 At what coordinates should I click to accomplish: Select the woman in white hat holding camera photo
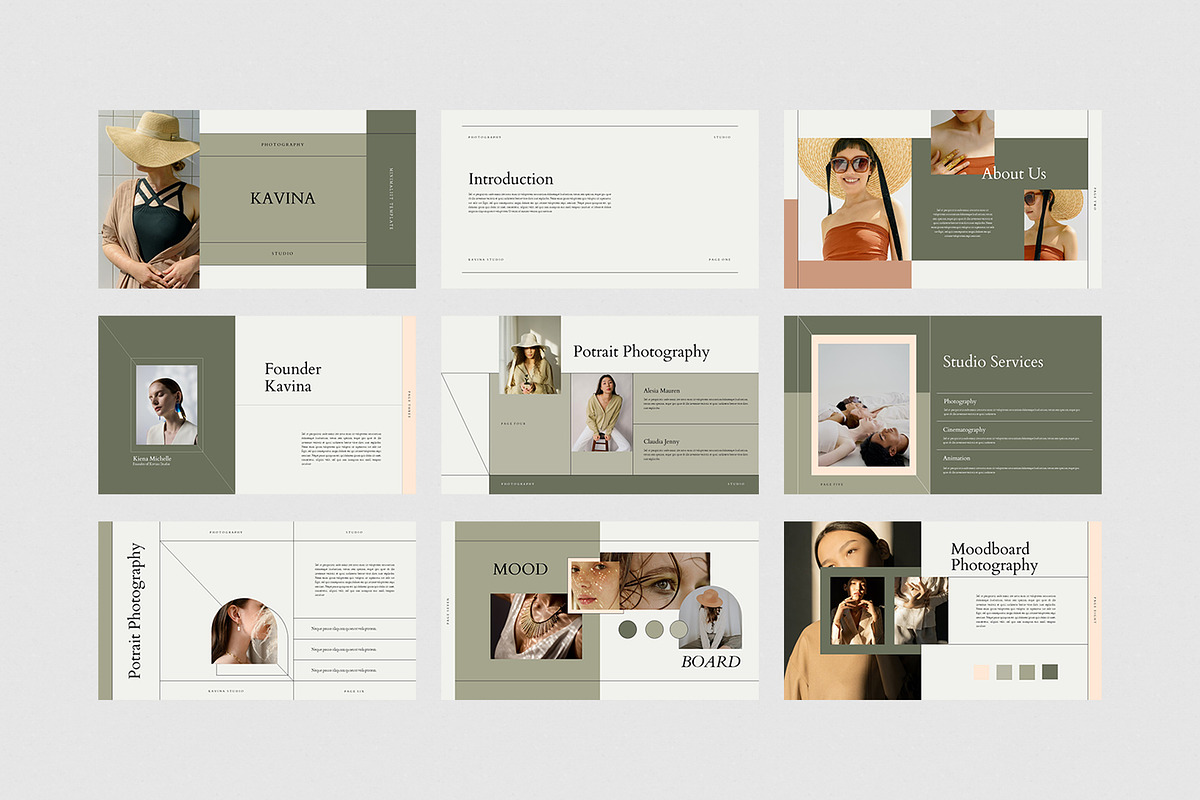click(x=530, y=355)
